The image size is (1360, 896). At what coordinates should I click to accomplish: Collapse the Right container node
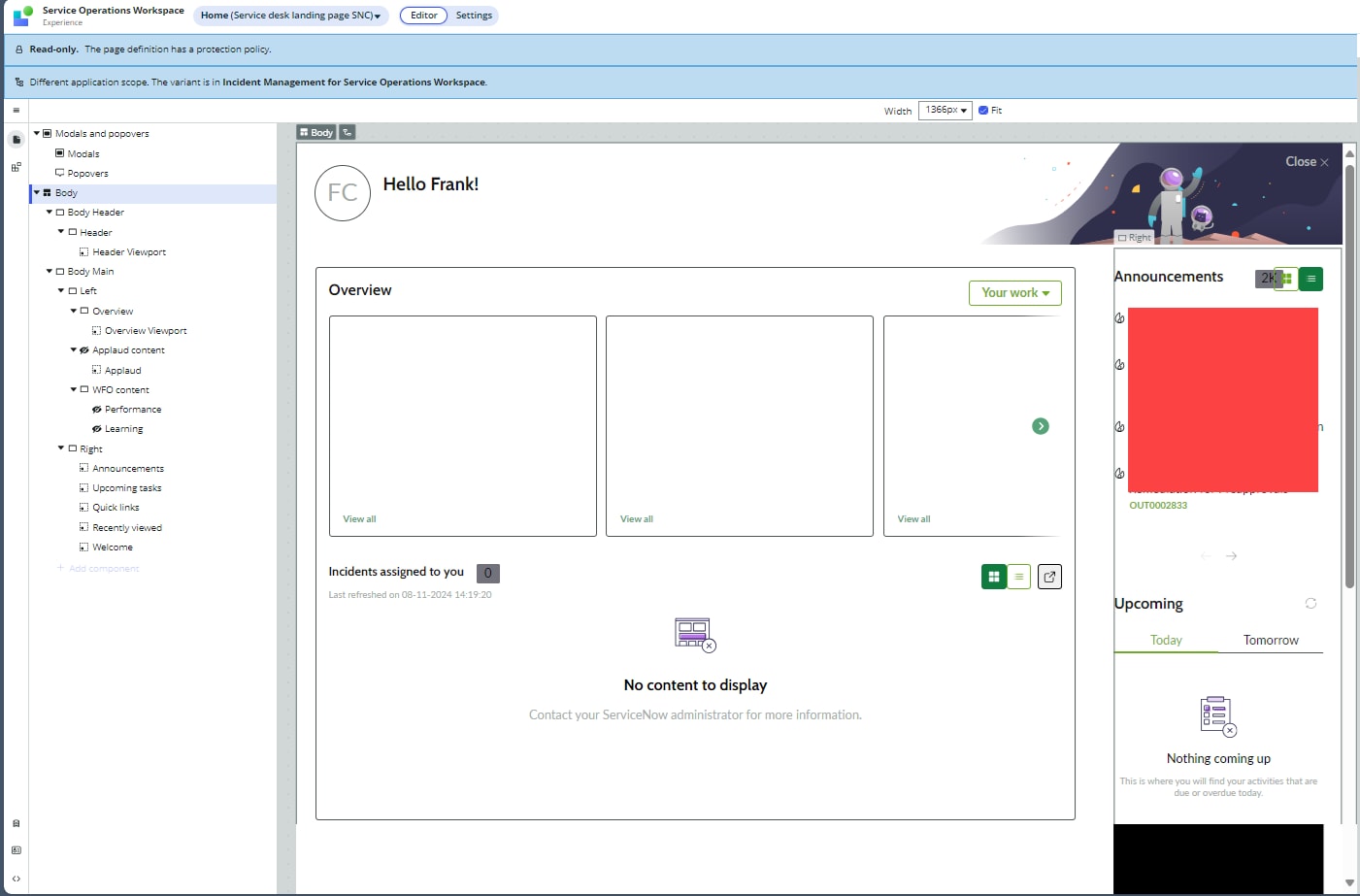[61, 448]
